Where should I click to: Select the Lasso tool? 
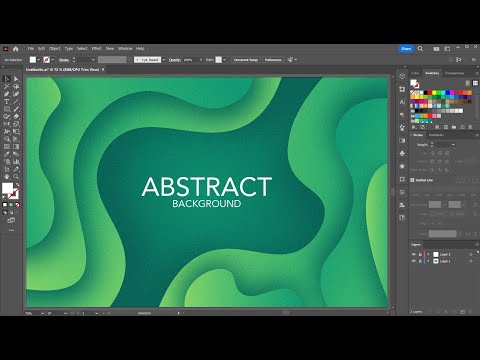click(16, 87)
